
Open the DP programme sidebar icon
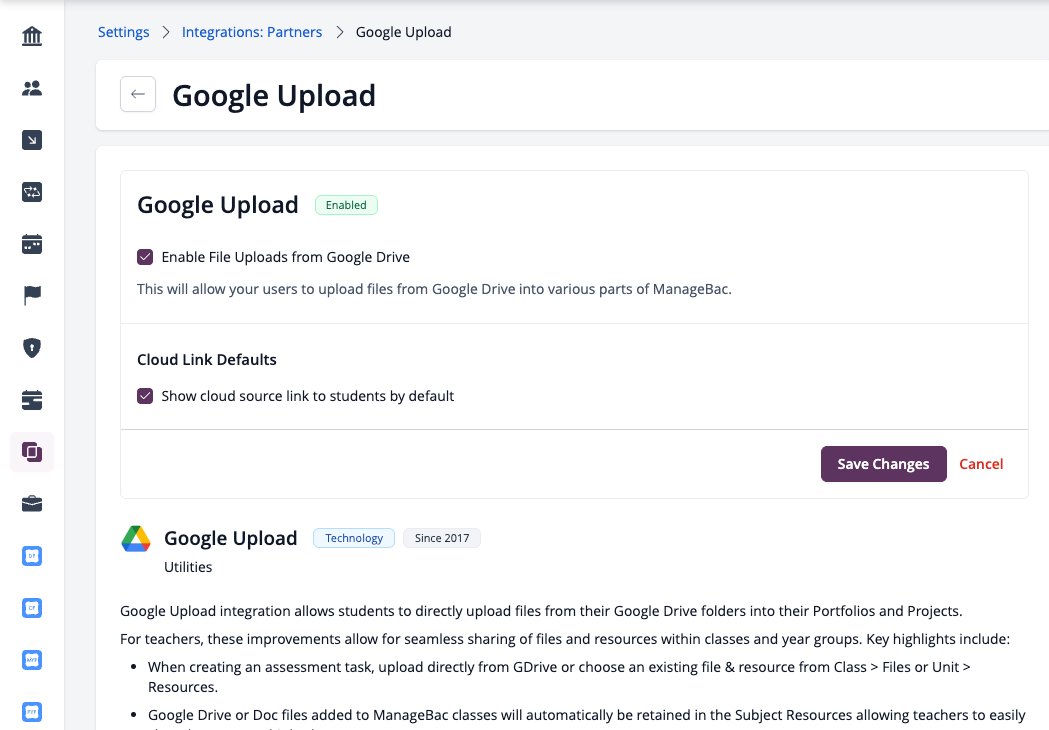[31, 556]
